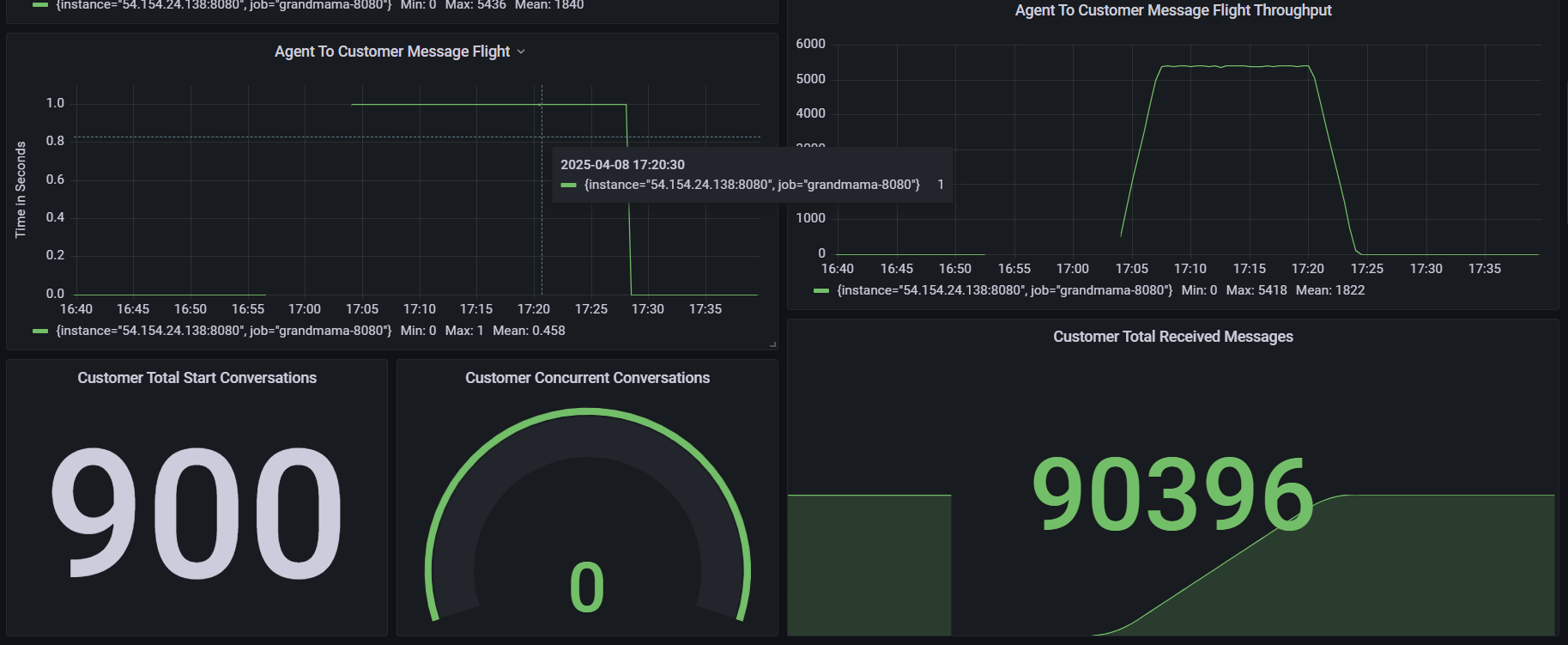Click the Customer Total Received Messages panel title
1568x645 pixels.
1172,337
